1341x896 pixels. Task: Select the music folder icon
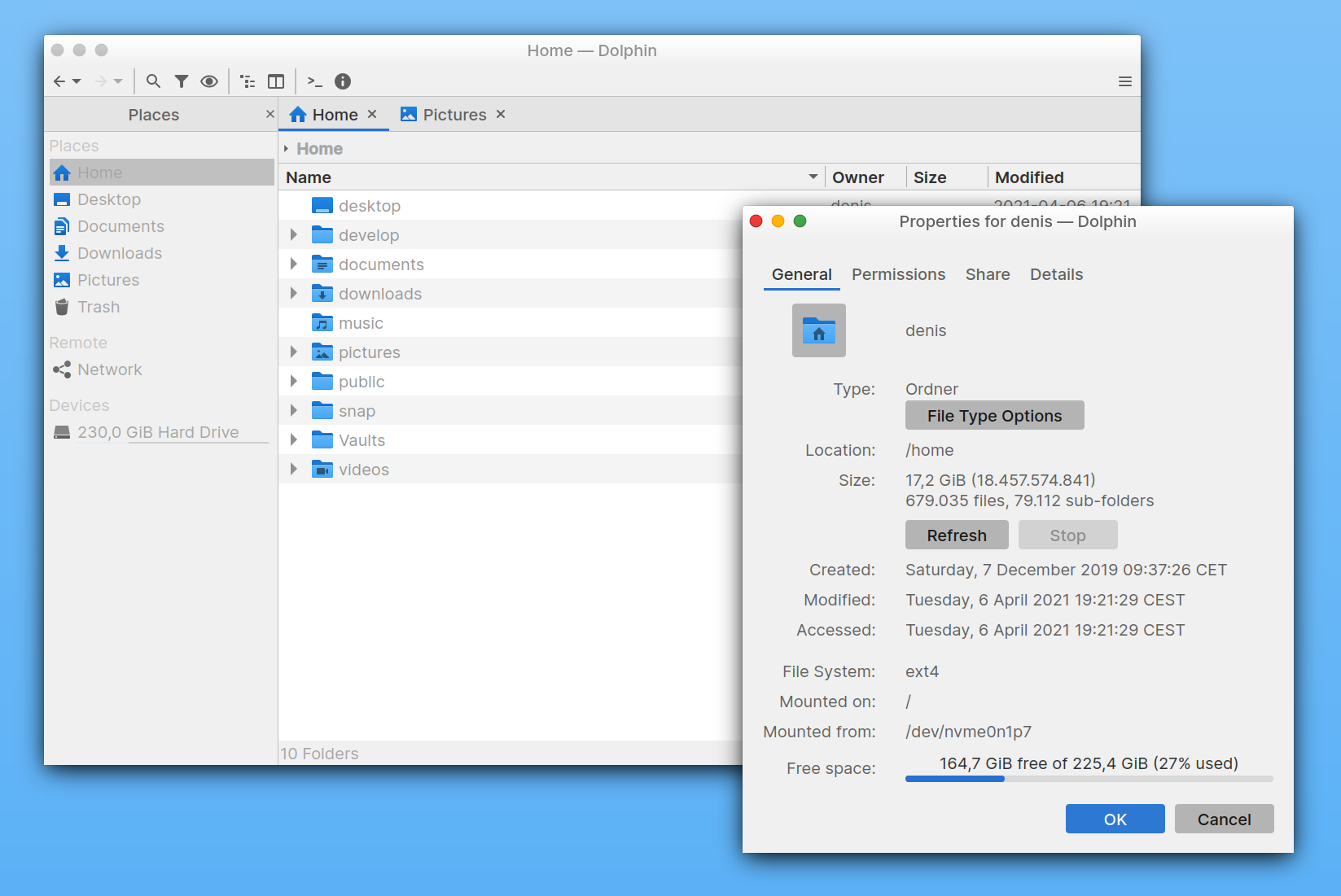pos(322,323)
